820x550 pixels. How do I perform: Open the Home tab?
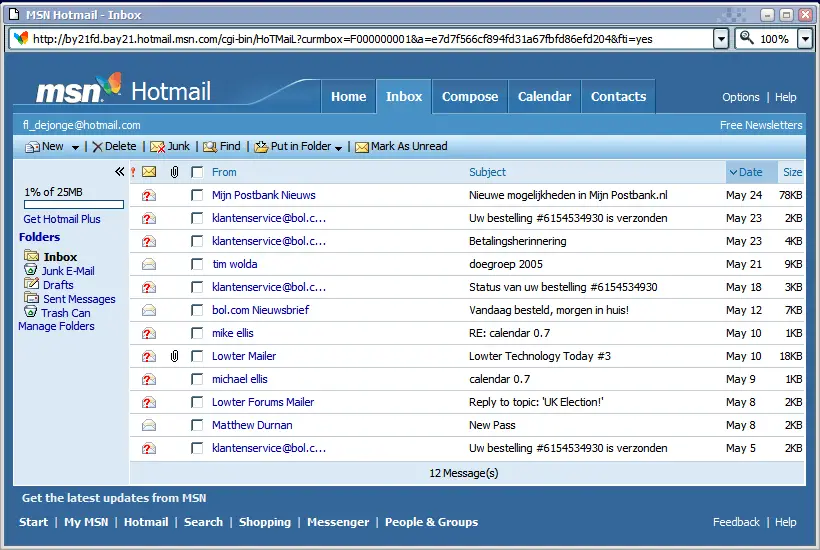(348, 97)
